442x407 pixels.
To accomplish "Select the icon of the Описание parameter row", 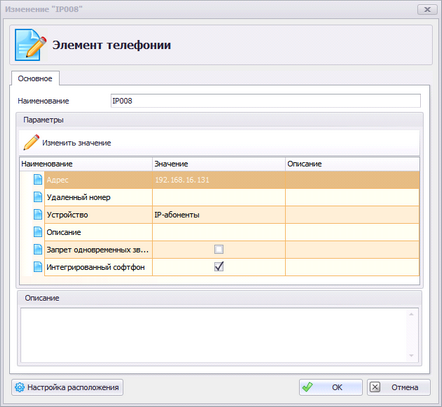I will pyautogui.click(x=38, y=232).
